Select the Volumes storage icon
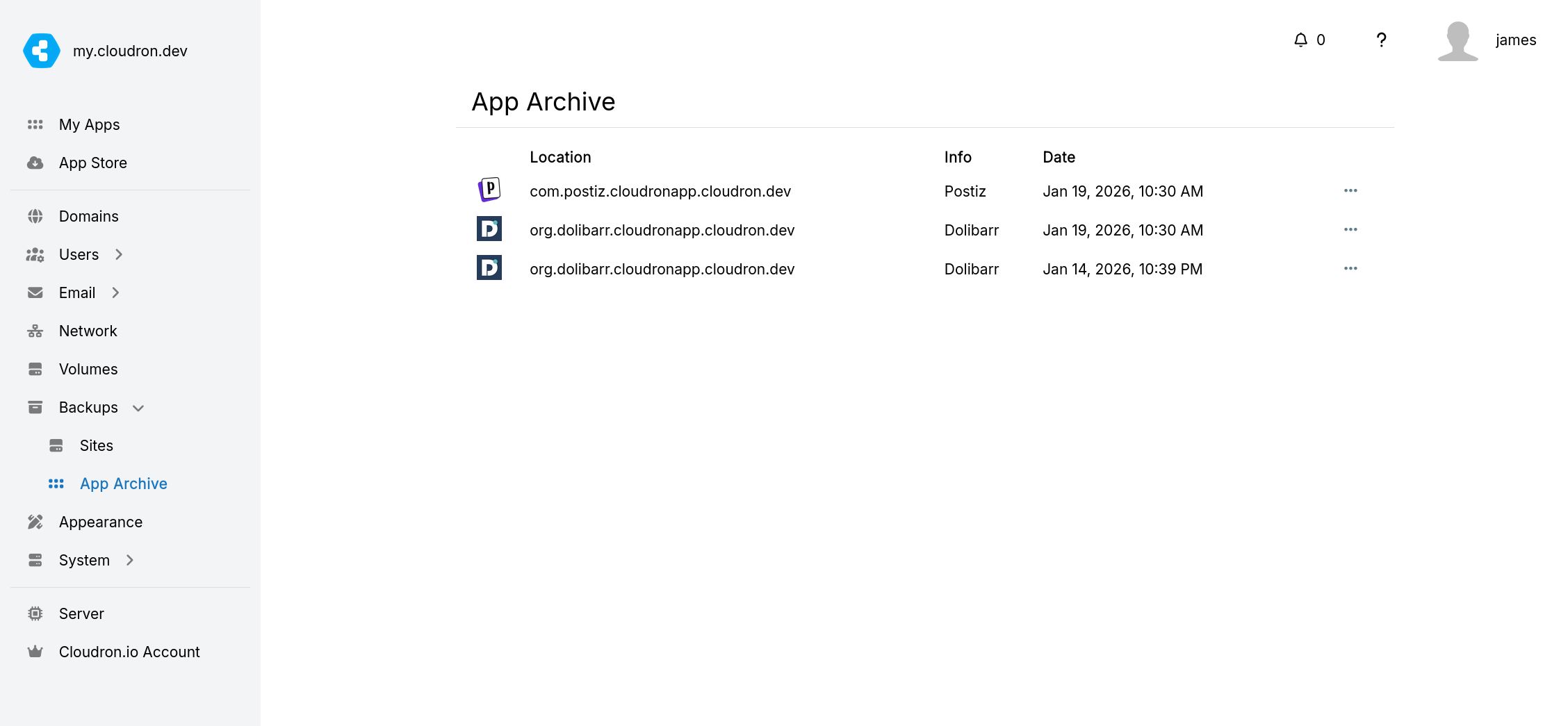This screenshot has width=1568, height=726. 35,369
